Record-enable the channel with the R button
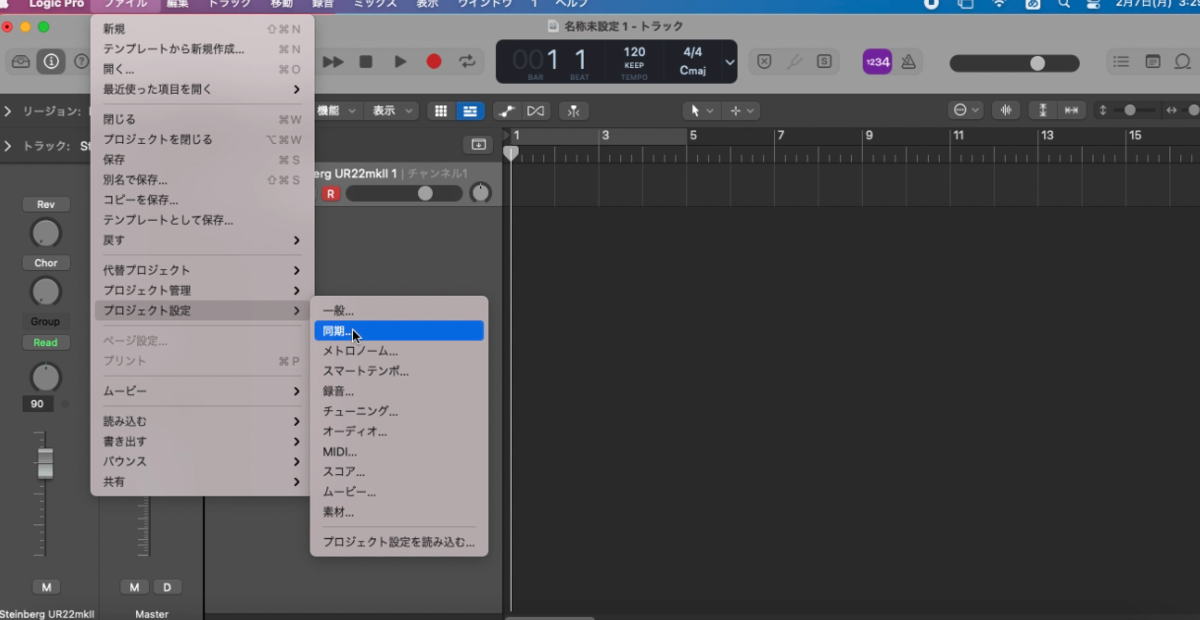 330,193
